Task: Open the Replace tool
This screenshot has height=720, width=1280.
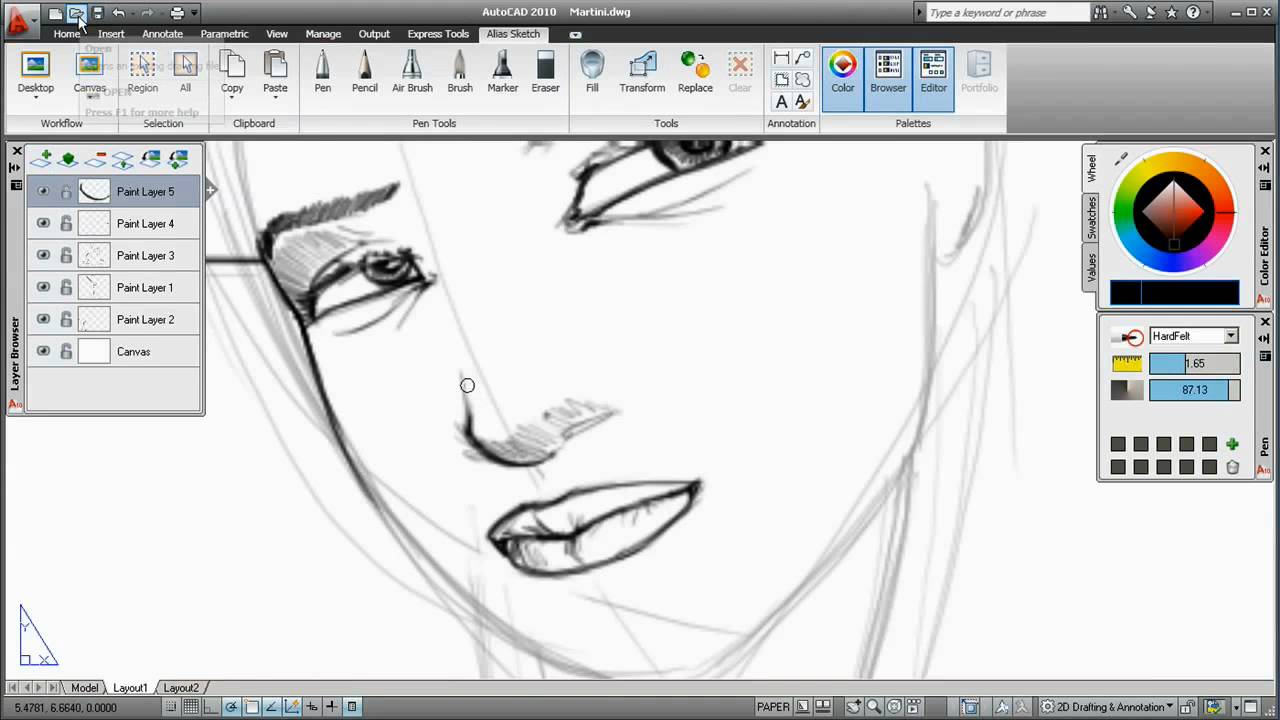Action: pyautogui.click(x=695, y=72)
